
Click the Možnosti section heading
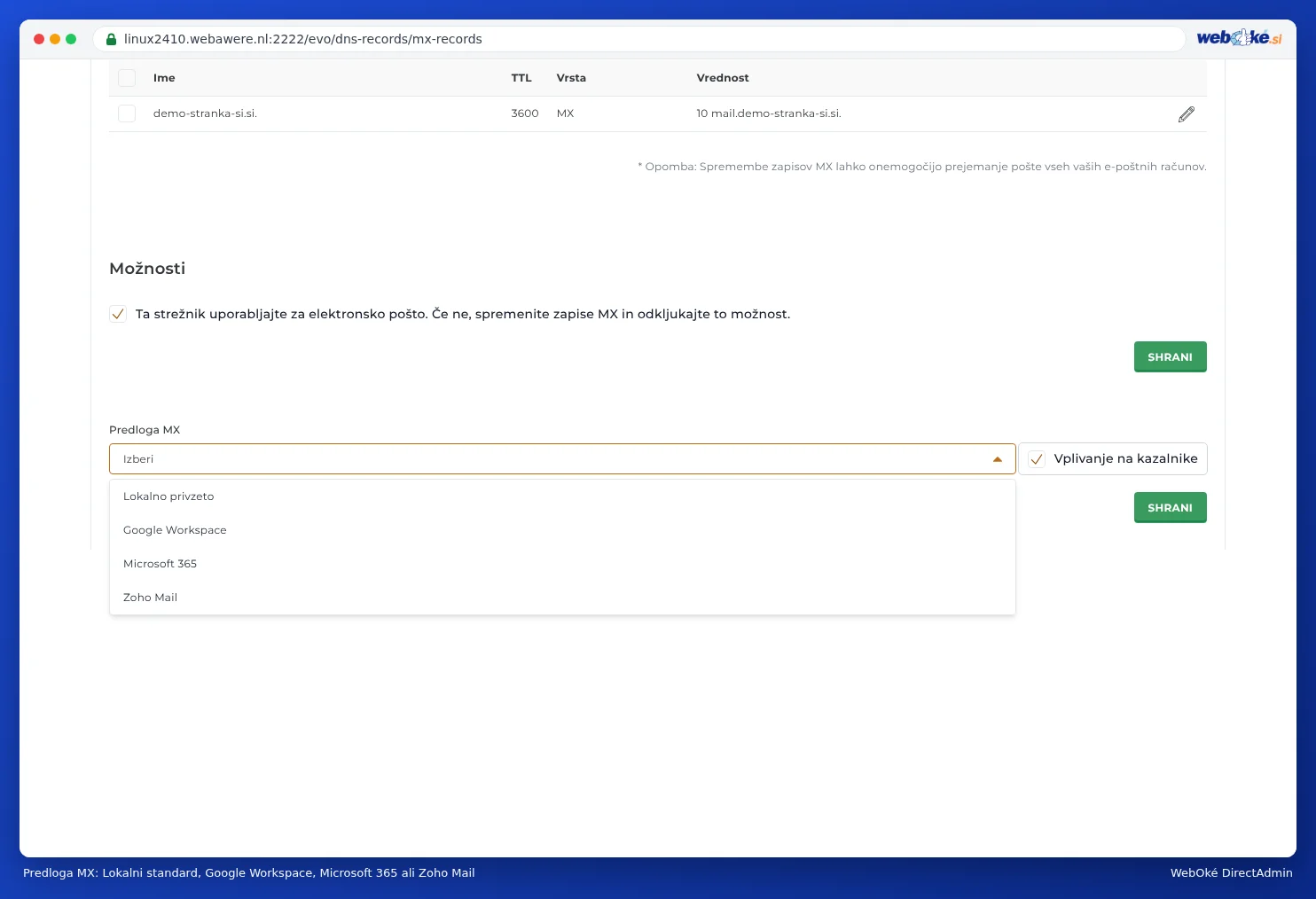pos(147,269)
